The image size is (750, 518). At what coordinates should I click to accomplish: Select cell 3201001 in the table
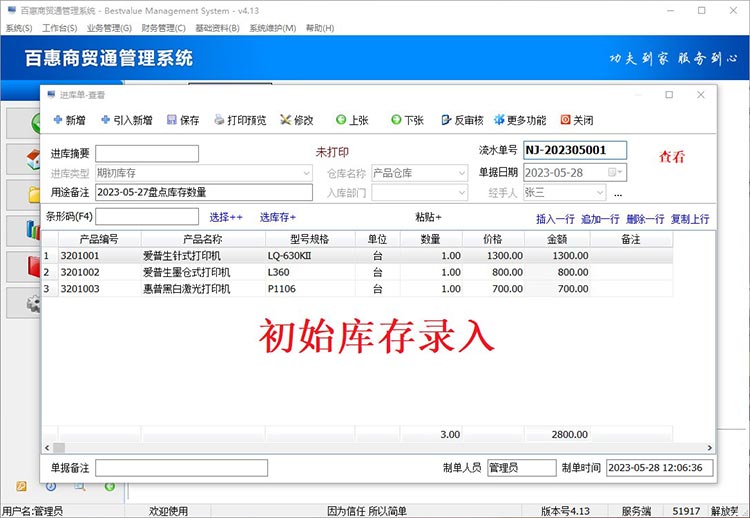tap(99, 256)
